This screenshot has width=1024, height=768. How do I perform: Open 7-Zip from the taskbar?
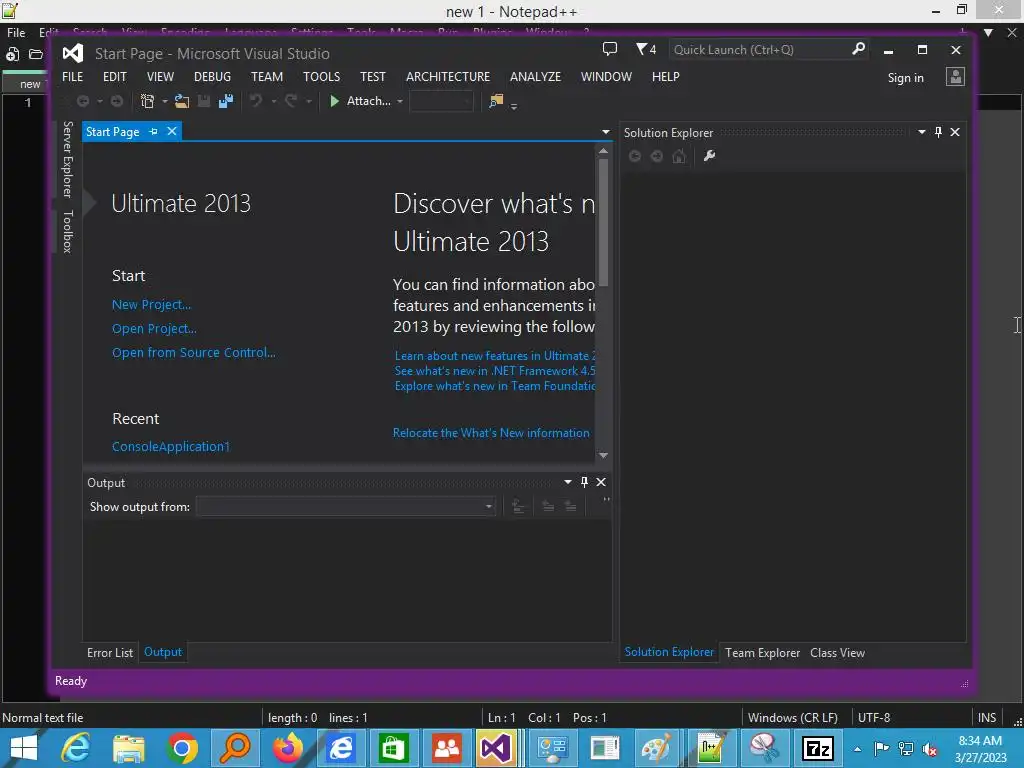(x=818, y=748)
